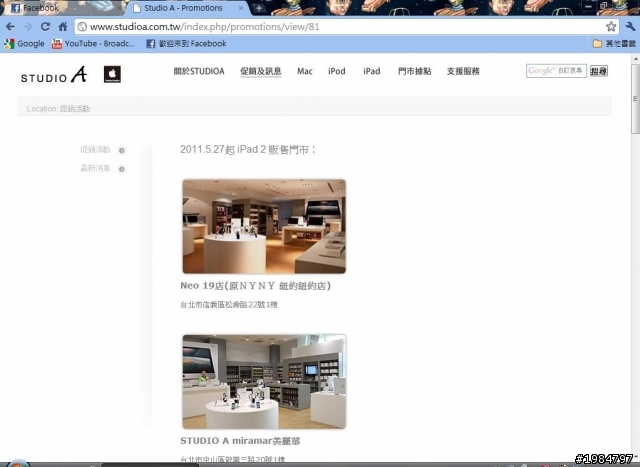Open the 歡迎來到 Facebook bookmark
640x467 pixels.
[x=186, y=44]
